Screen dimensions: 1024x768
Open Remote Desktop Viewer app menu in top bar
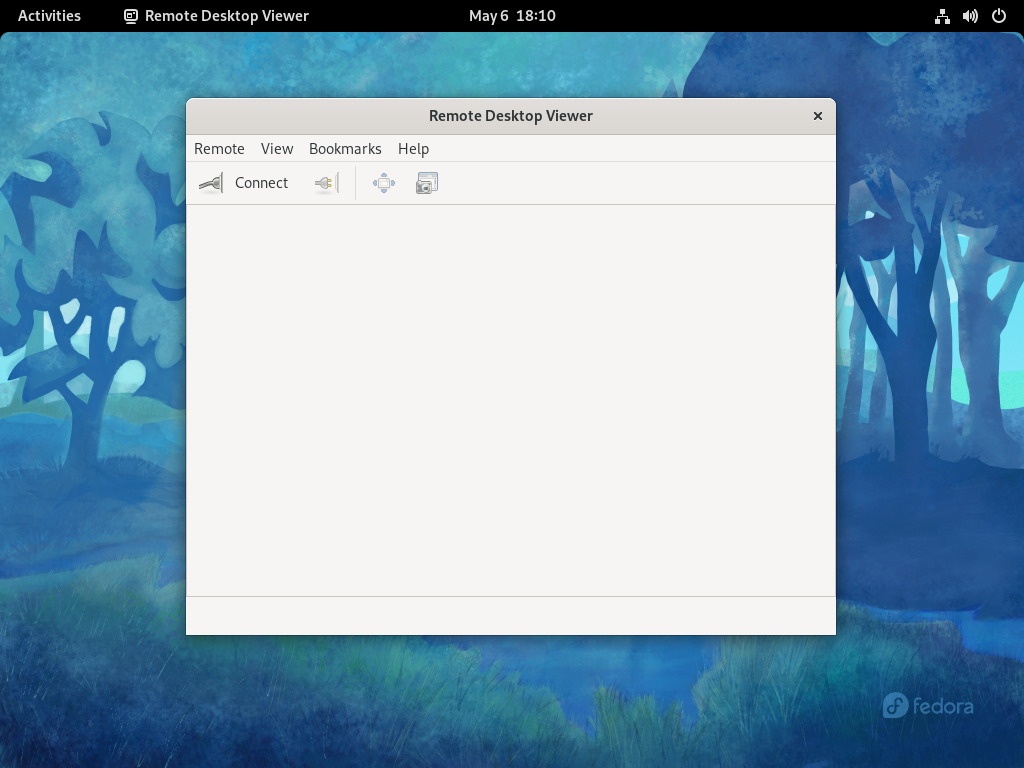pyautogui.click(x=216, y=16)
